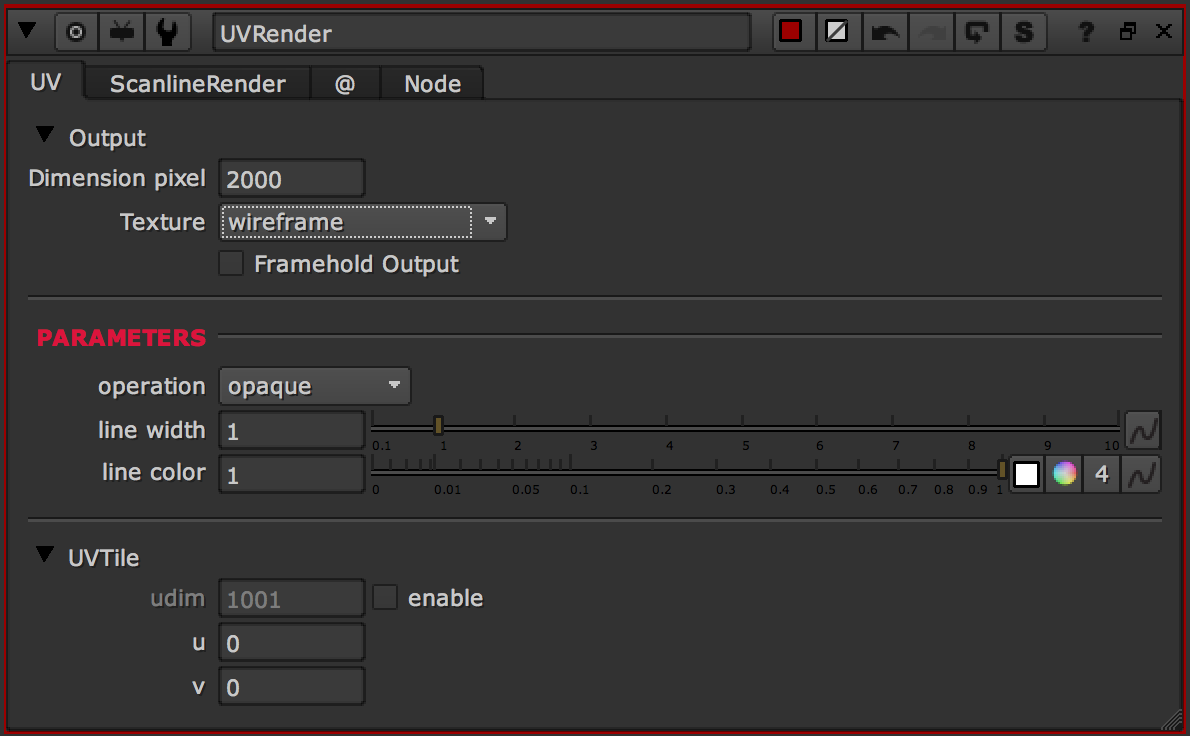Undo the last parameter change

pos(884,31)
